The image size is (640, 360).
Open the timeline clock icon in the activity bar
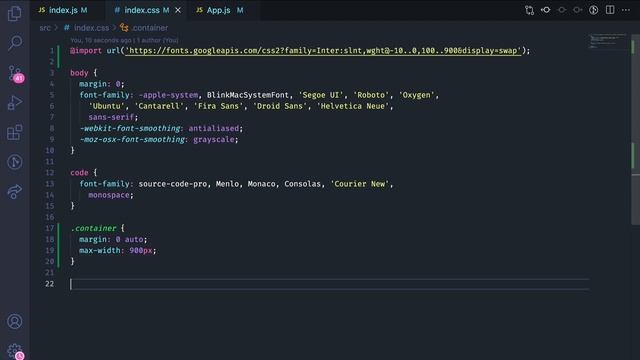point(15,162)
